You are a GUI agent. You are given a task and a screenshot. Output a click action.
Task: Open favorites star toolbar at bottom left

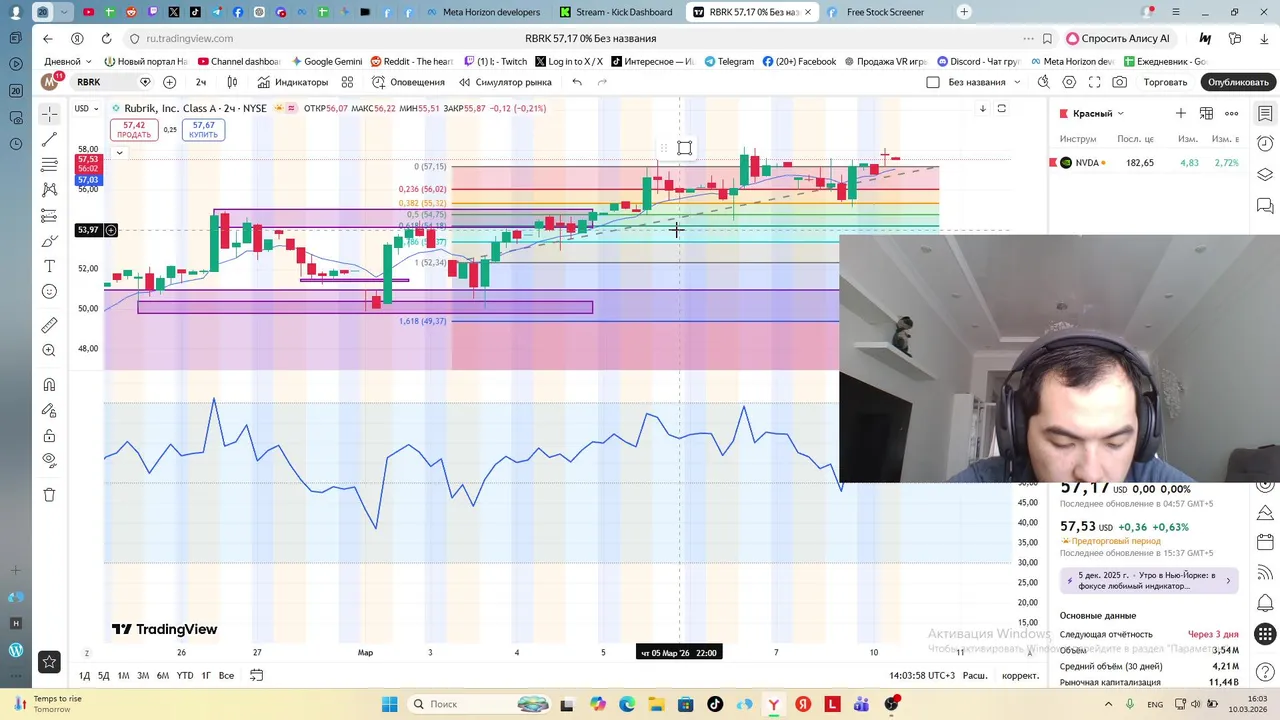tap(49, 661)
